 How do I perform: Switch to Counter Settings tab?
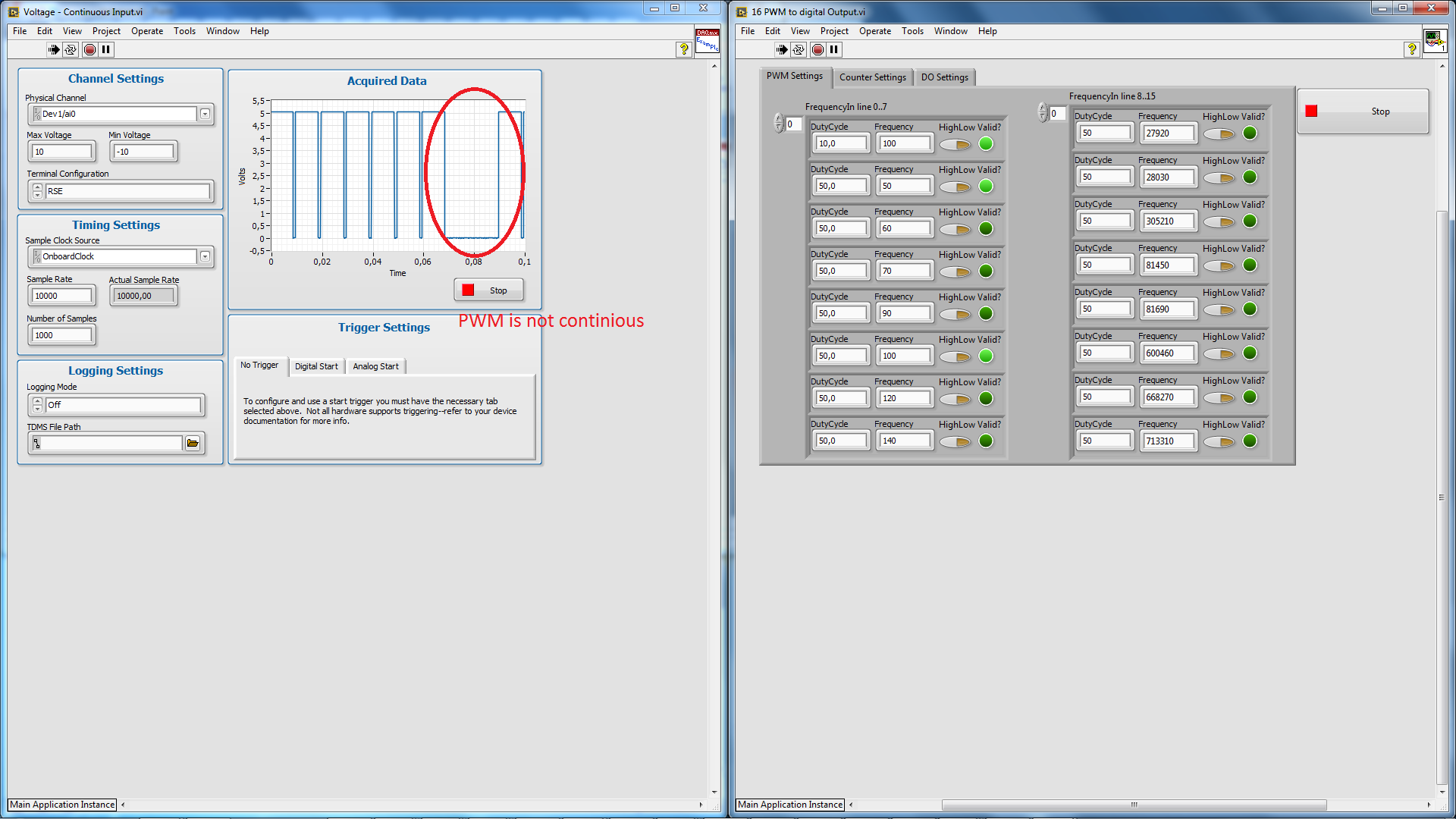point(872,77)
